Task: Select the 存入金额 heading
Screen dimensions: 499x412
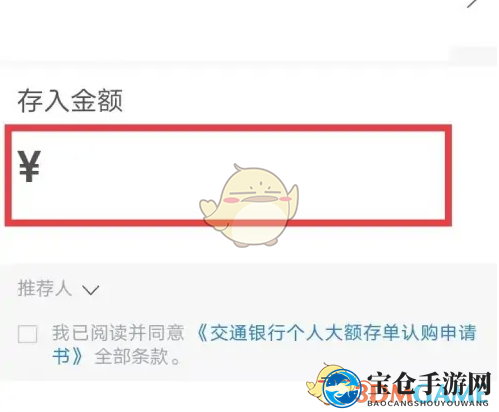Action: tap(70, 100)
